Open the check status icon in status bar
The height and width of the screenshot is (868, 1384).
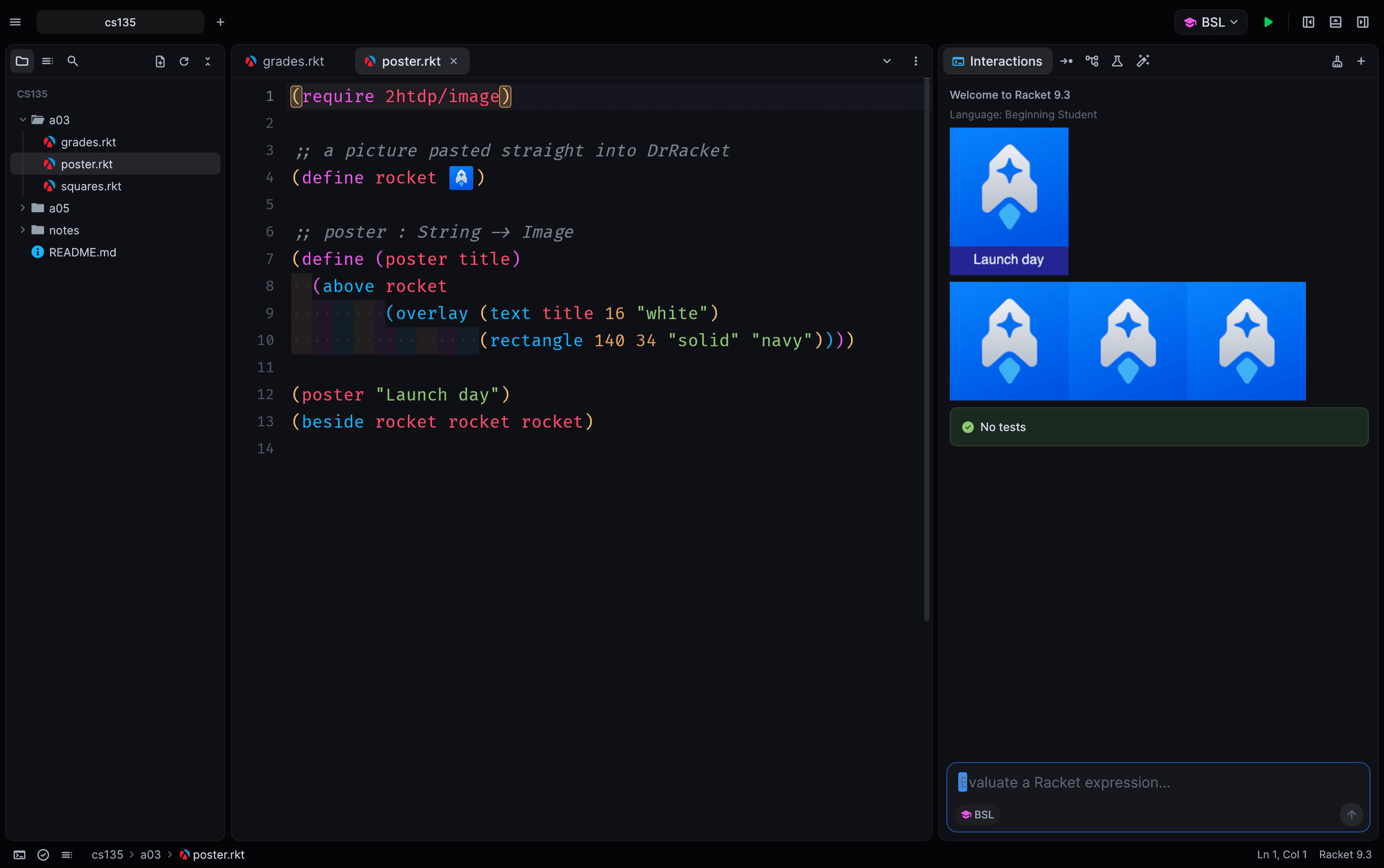(43, 855)
